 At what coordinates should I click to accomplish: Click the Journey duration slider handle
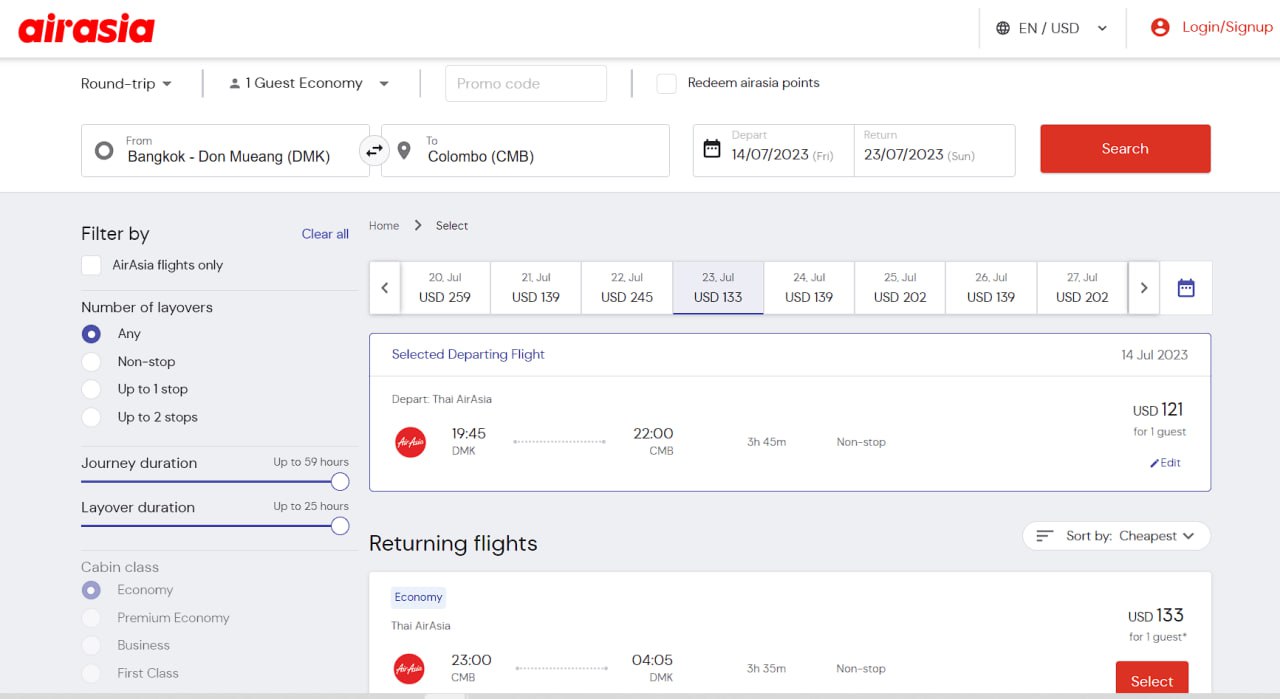(x=340, y=482)
